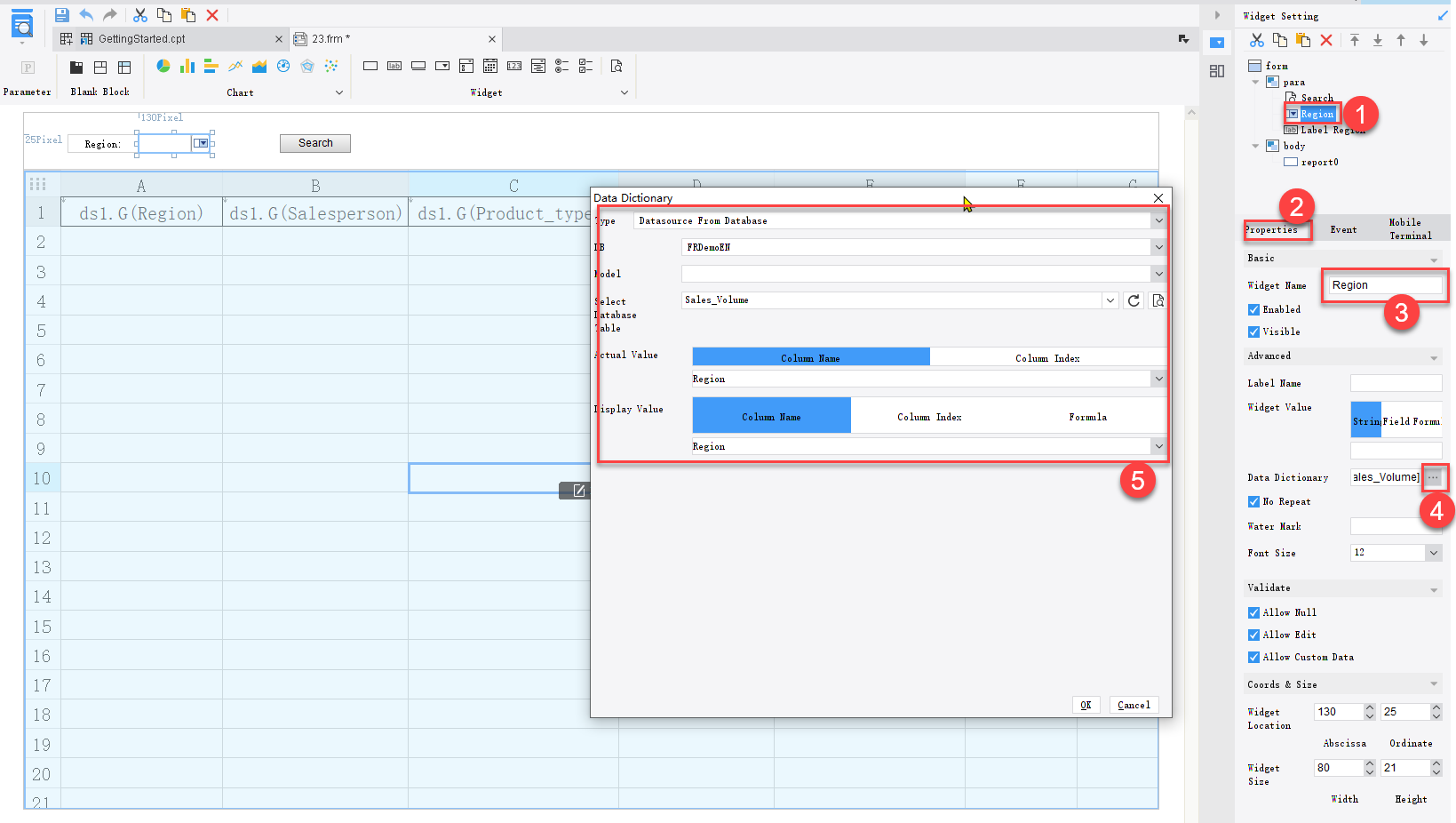
Task: Refresh the Sales_Volume table list
Action: [1133, 300]
